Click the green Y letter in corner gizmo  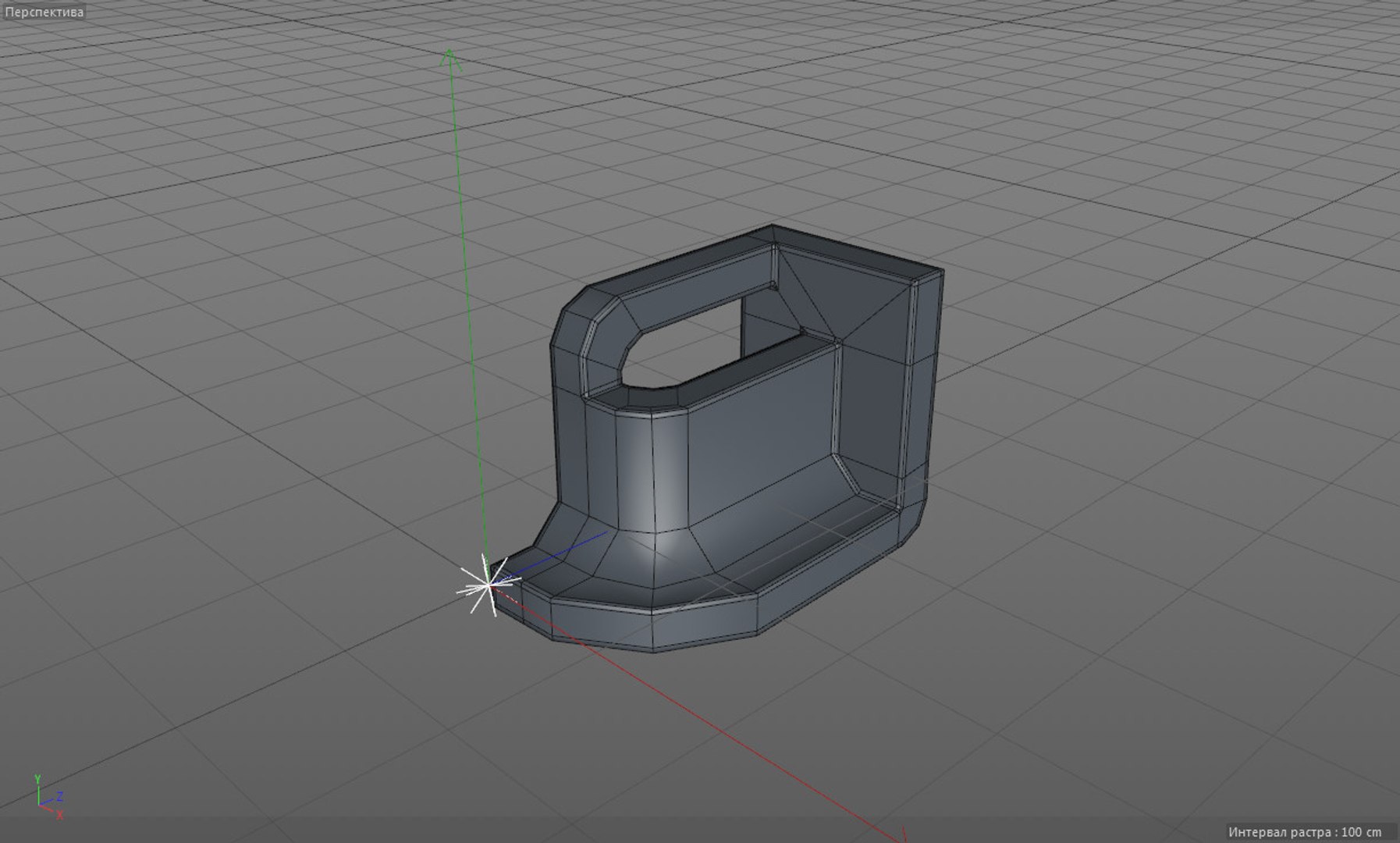pyautogui.click(x=37, y=779)
